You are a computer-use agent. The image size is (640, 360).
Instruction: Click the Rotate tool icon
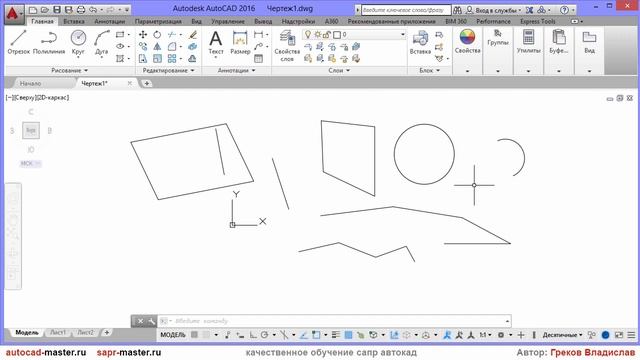click(x=157, y=35)
